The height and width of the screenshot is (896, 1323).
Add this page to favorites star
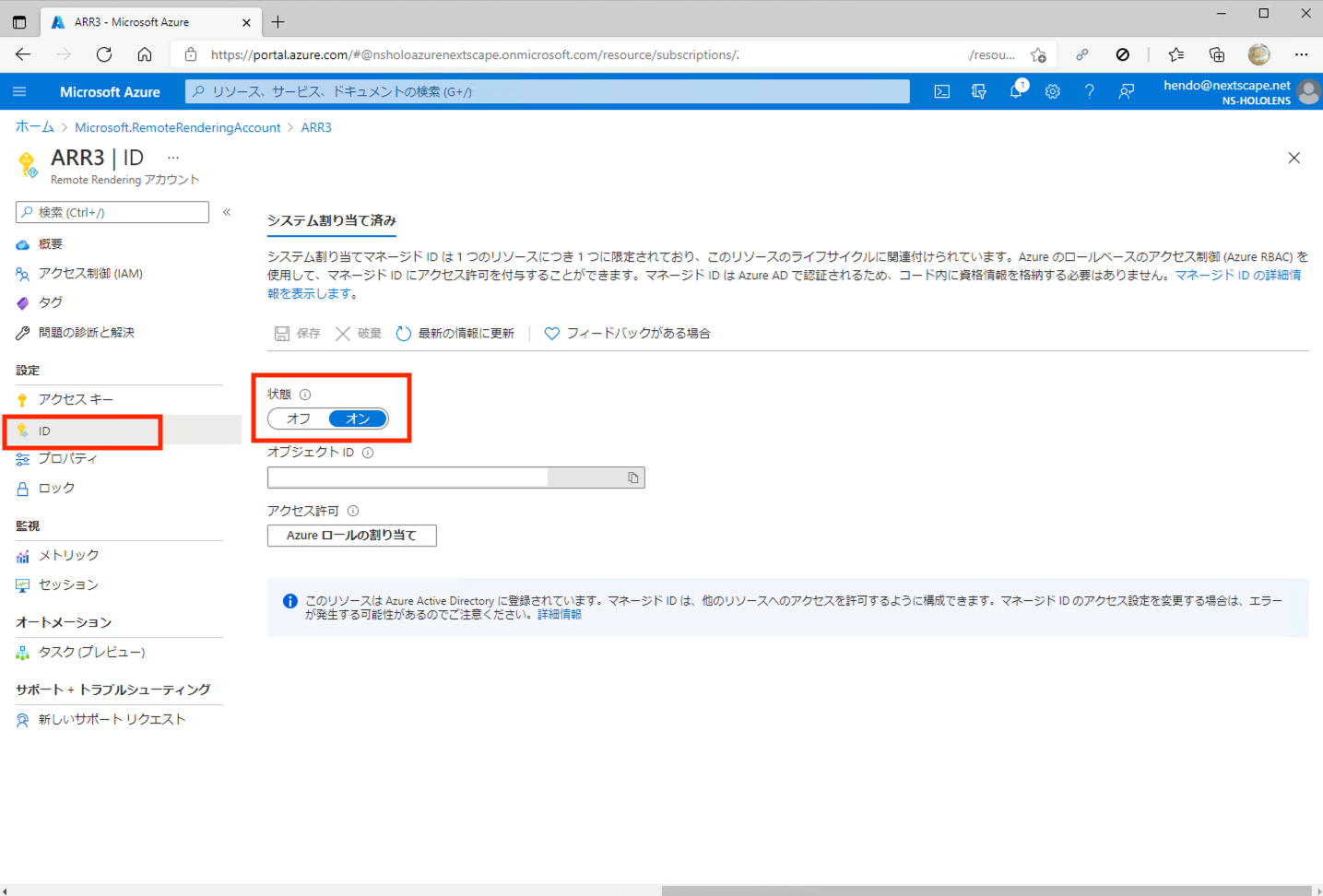[1038, 54]
